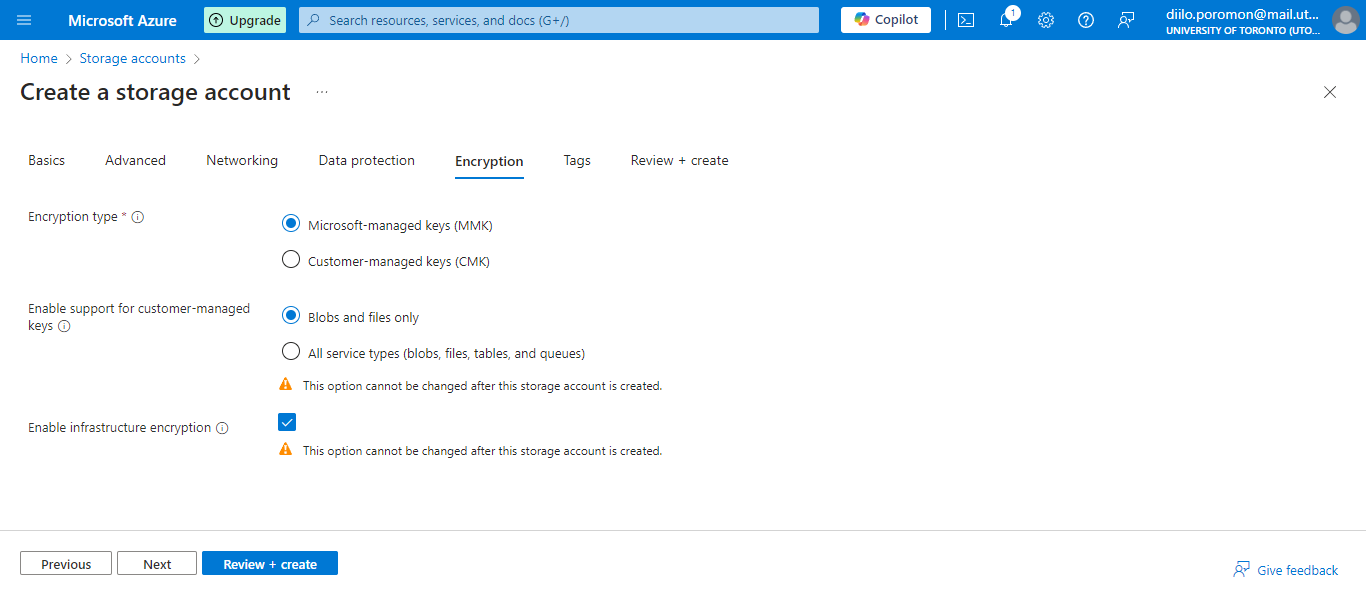Navigate to Storage accounts via breadcrumb
This screenshot has width=1366, height=607.
coord(132,58)
